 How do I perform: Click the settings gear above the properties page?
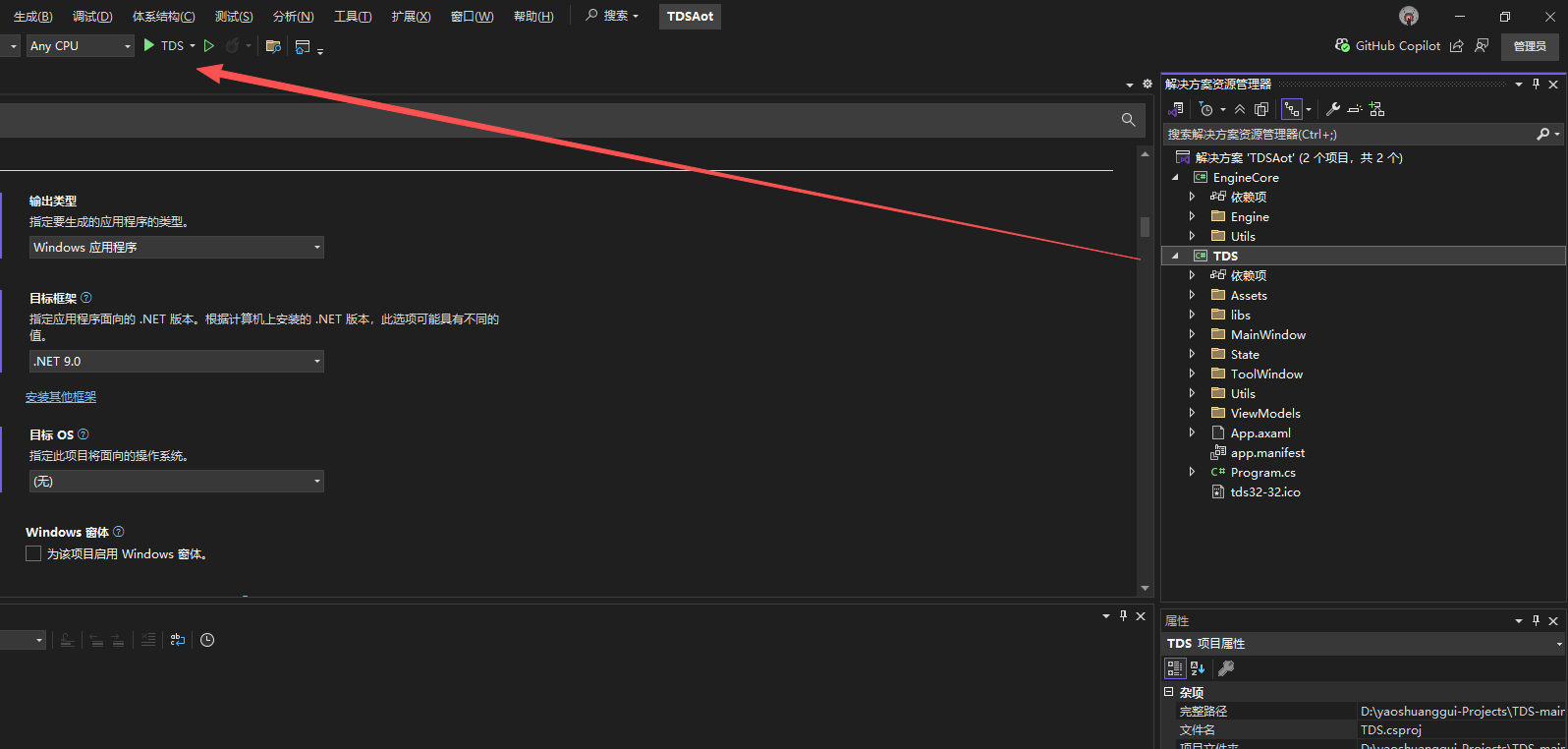tap(1147, 84)
